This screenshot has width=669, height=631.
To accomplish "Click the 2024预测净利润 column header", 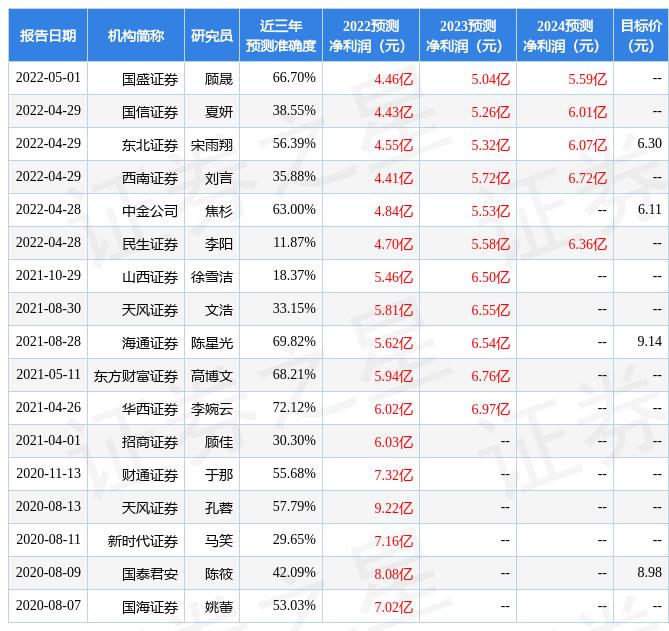I will (x=564, y=35).
